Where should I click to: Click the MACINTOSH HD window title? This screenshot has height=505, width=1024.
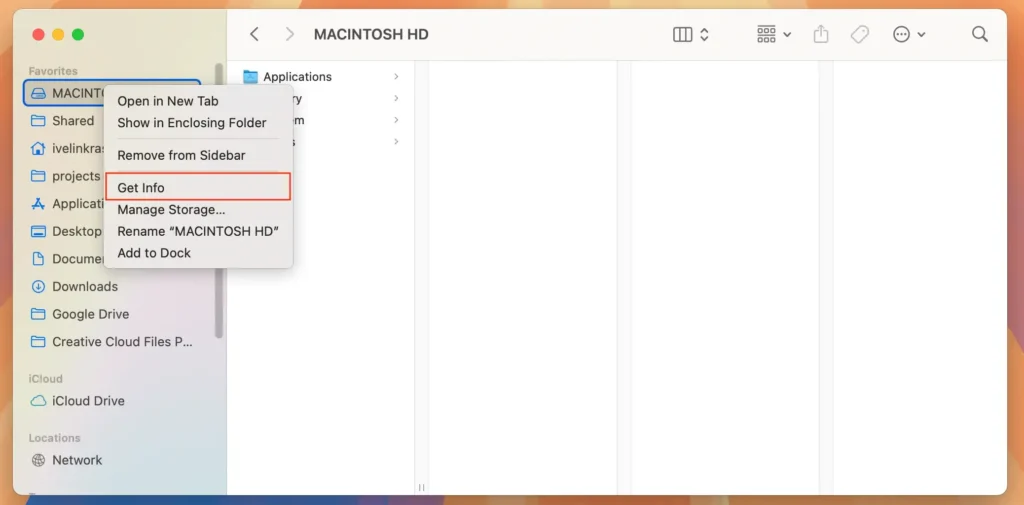(371, 35)
